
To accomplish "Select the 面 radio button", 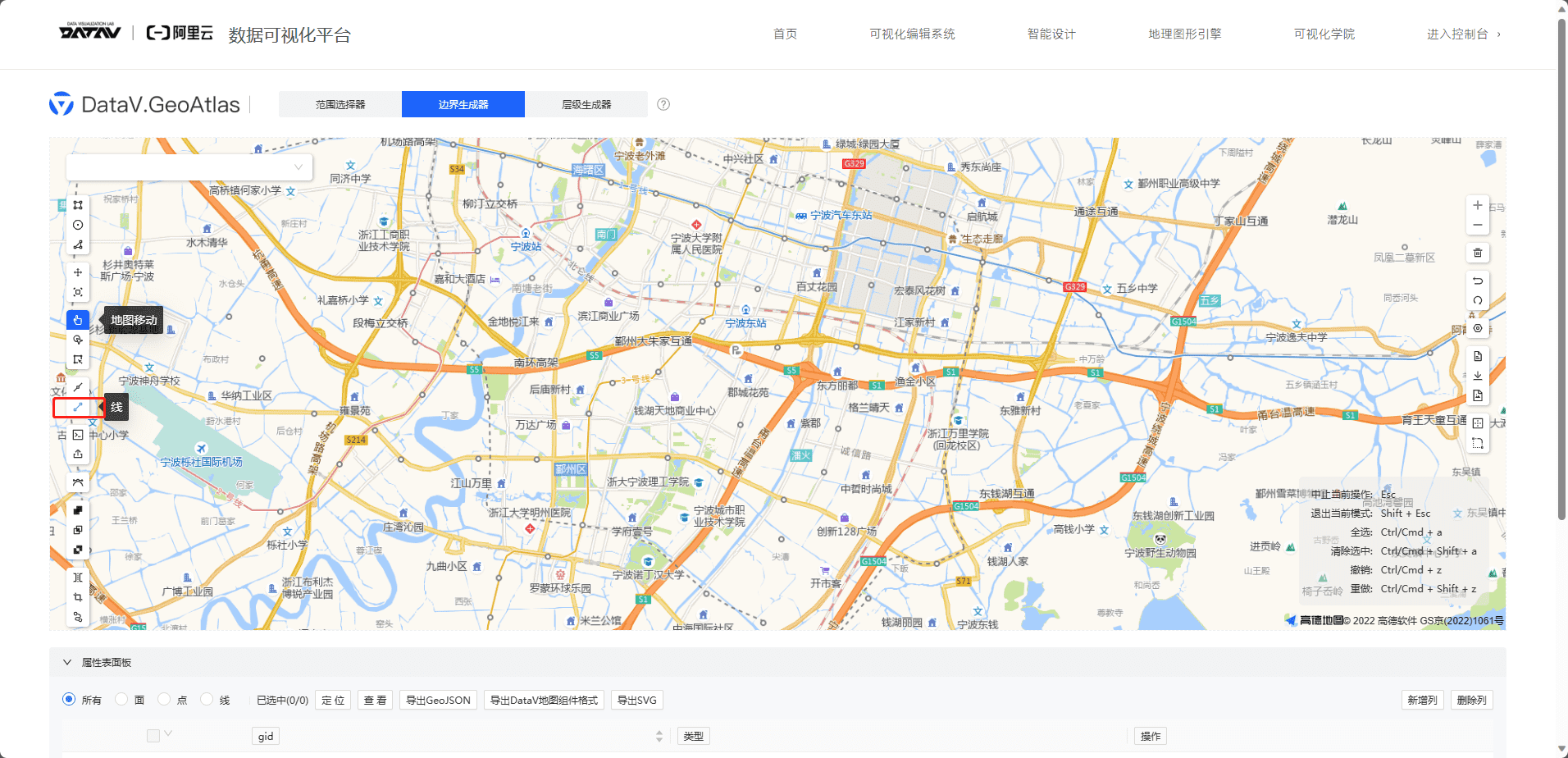I will (x=121, y=699).
